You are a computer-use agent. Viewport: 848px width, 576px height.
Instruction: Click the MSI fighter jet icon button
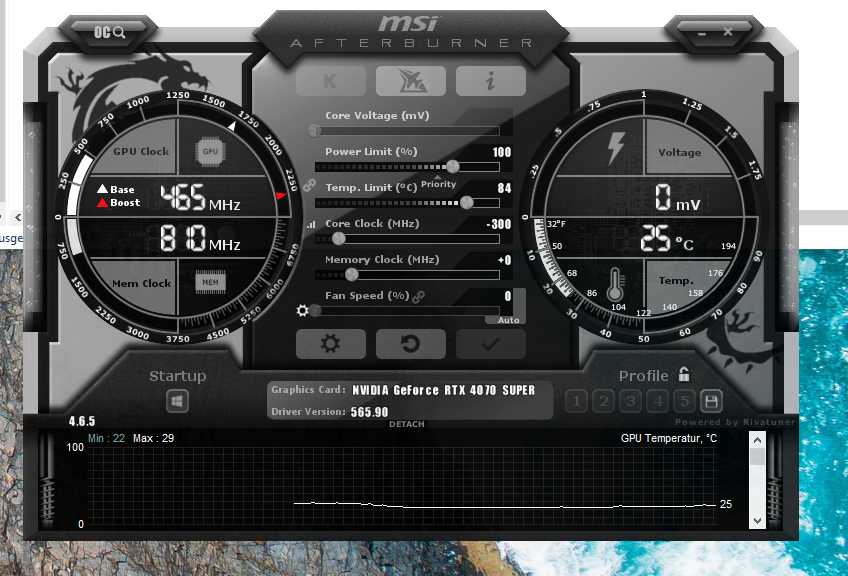coord(410,81)
